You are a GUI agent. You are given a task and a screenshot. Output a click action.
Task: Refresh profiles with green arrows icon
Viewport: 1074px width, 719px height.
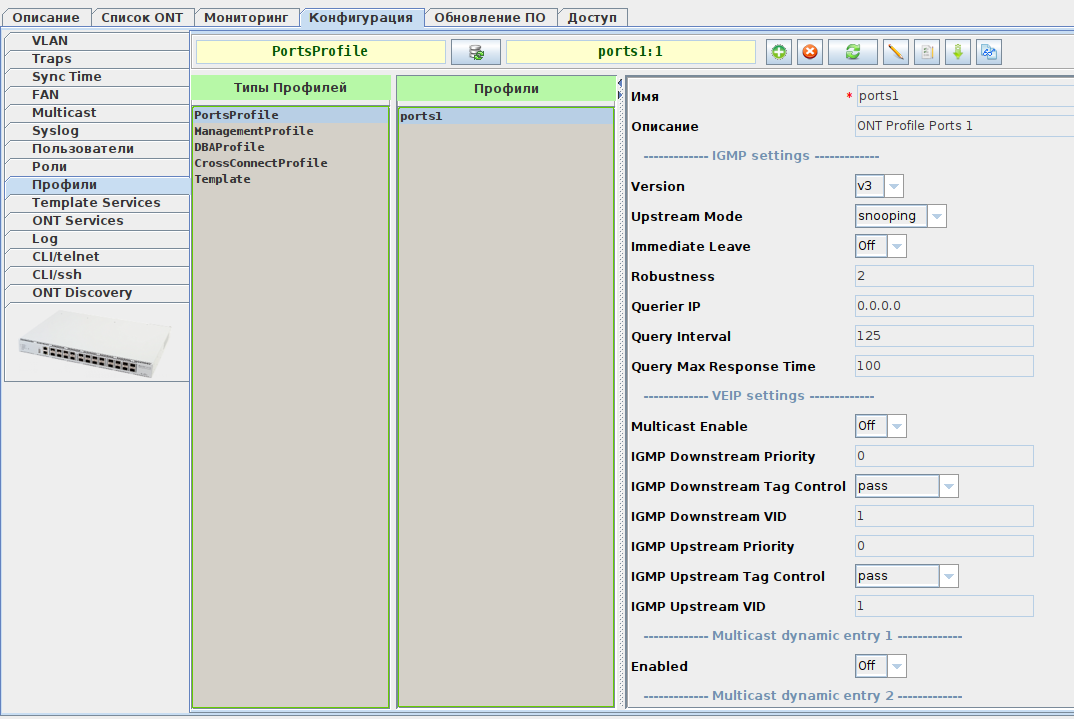point(853,52)
